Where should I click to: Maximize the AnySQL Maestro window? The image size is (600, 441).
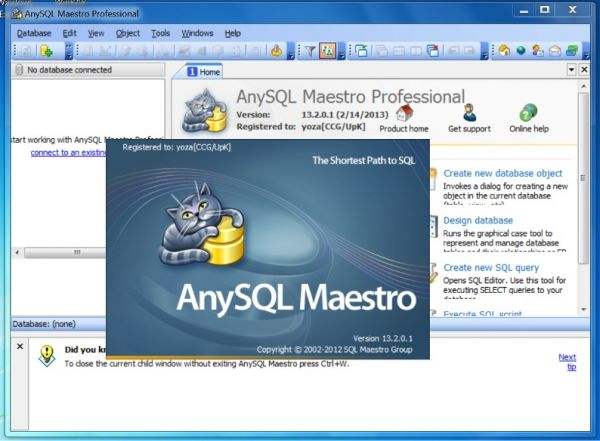(x=545, y=10)
